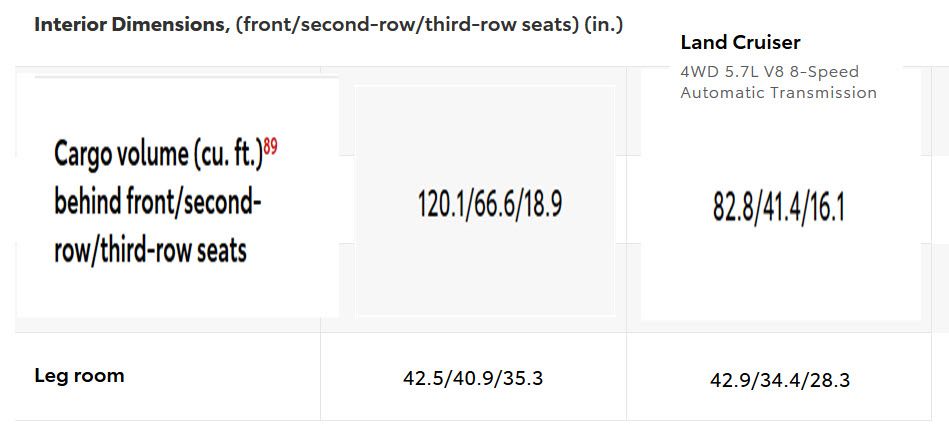Click the Leg room row label
949x433 pixels.
coord(79,375)
